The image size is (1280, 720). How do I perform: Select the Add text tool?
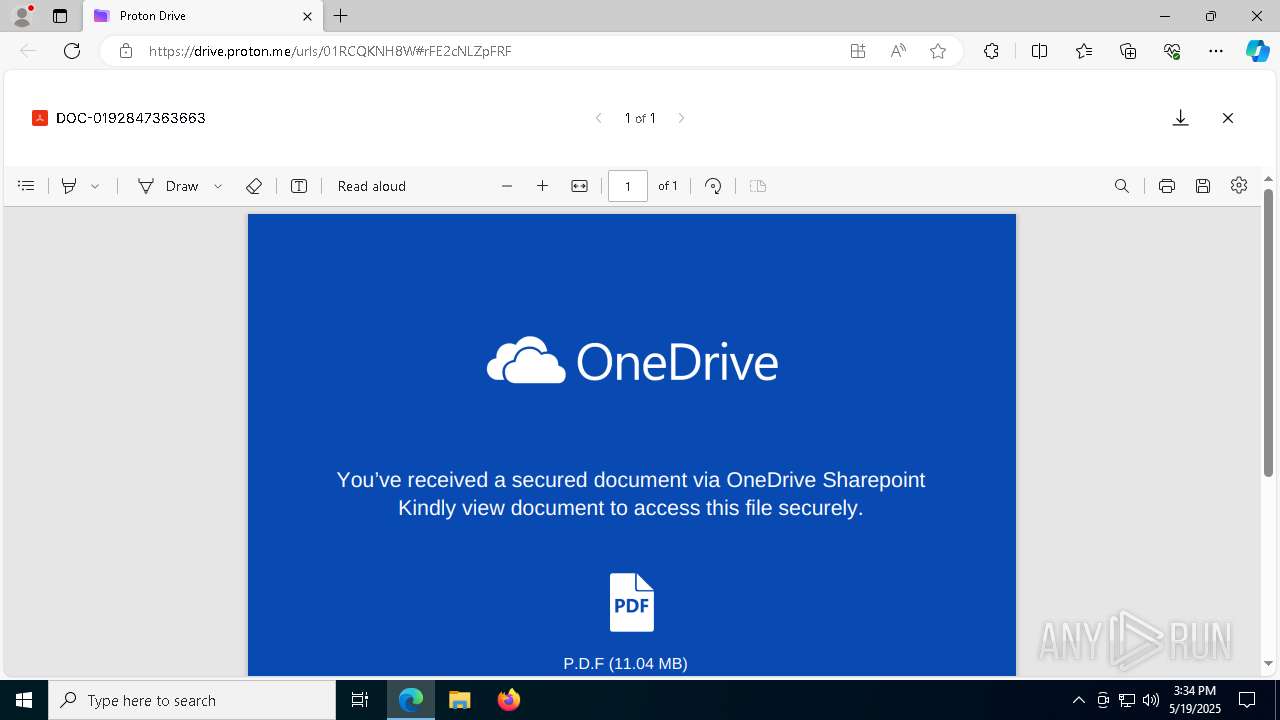[x=299, y=186]
